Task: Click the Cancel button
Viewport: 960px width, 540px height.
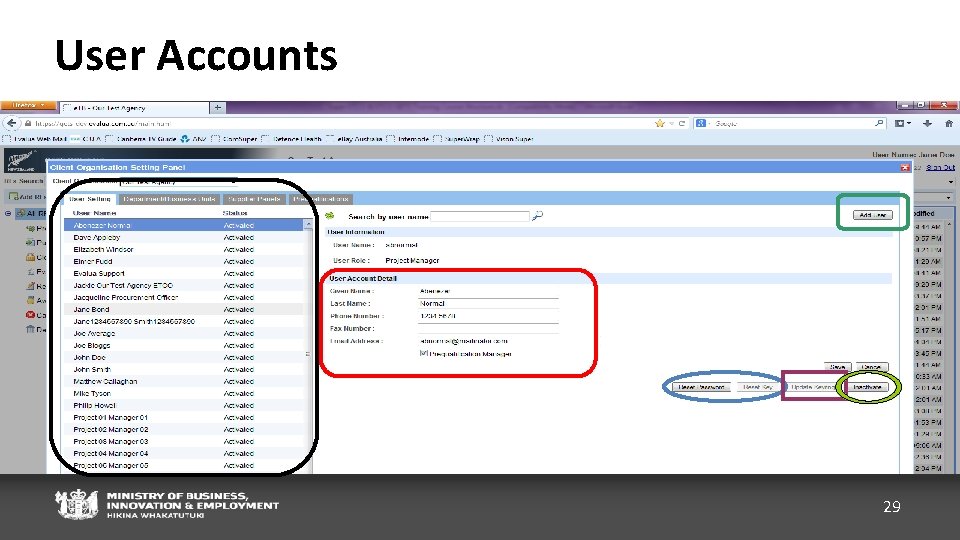Action: coord(871,367)
